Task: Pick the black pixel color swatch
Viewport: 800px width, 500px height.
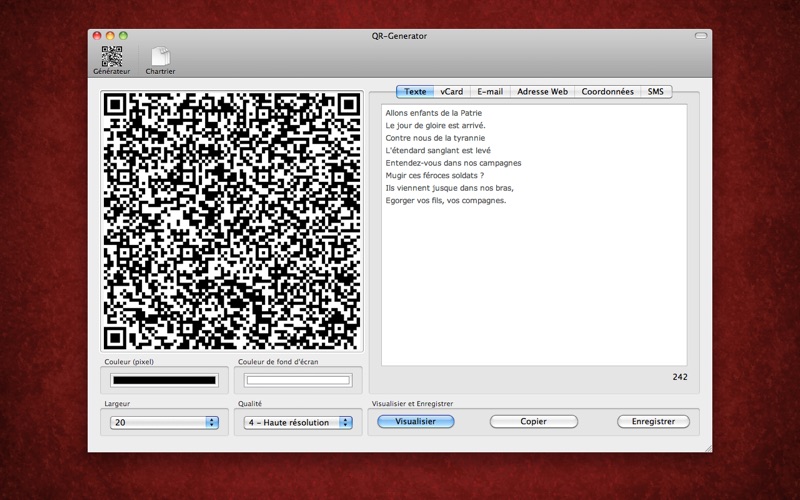Action: [x=164, y=380]
